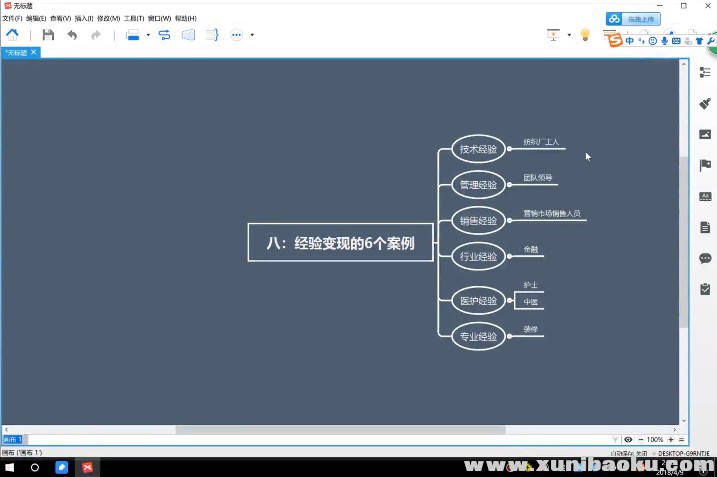Expand the more options dropdown arrow
Image resolution: width=717 pixels, height=477 pixels.
[252, 34]
